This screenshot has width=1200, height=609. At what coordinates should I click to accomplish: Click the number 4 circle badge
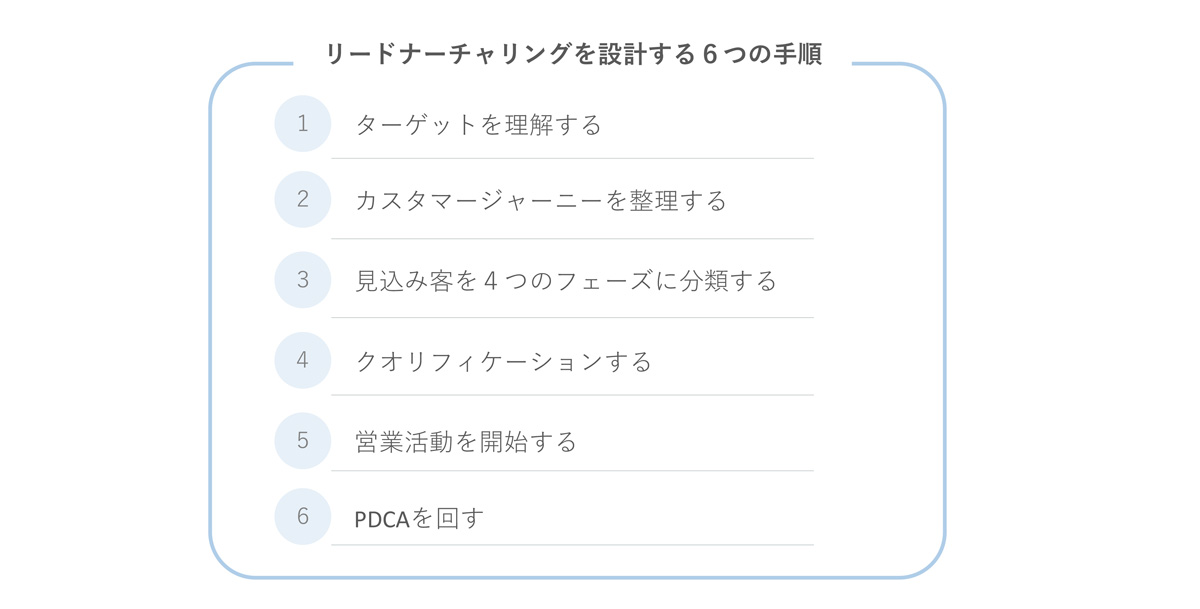click(303, 360)
